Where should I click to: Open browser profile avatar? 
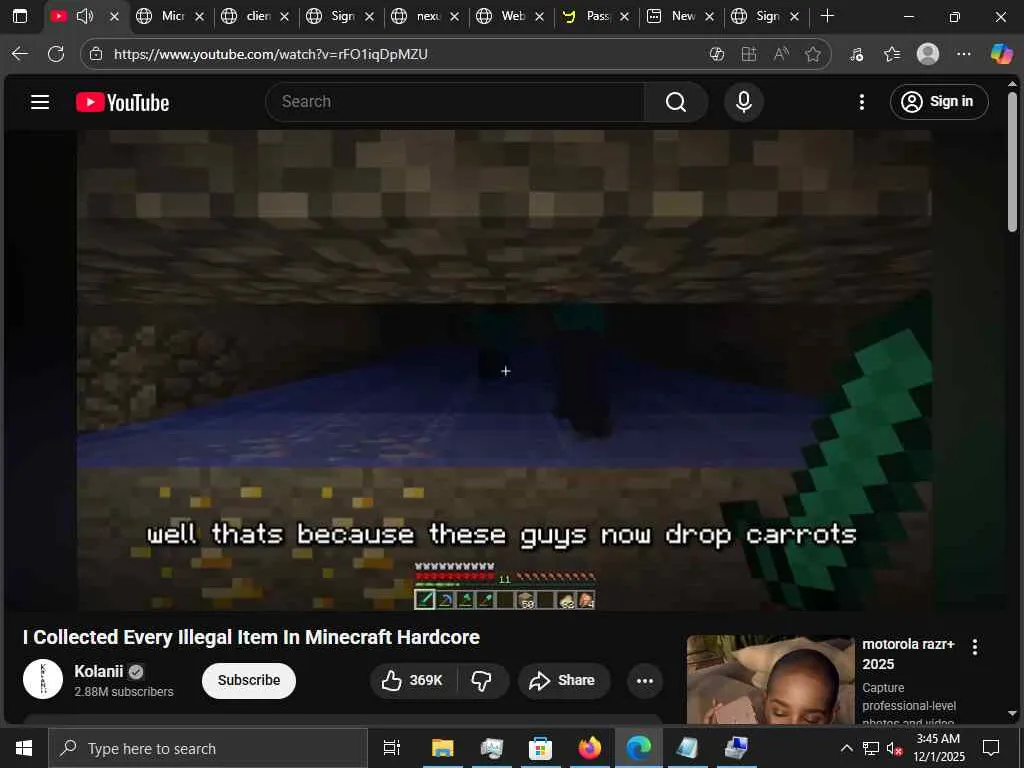928,54
